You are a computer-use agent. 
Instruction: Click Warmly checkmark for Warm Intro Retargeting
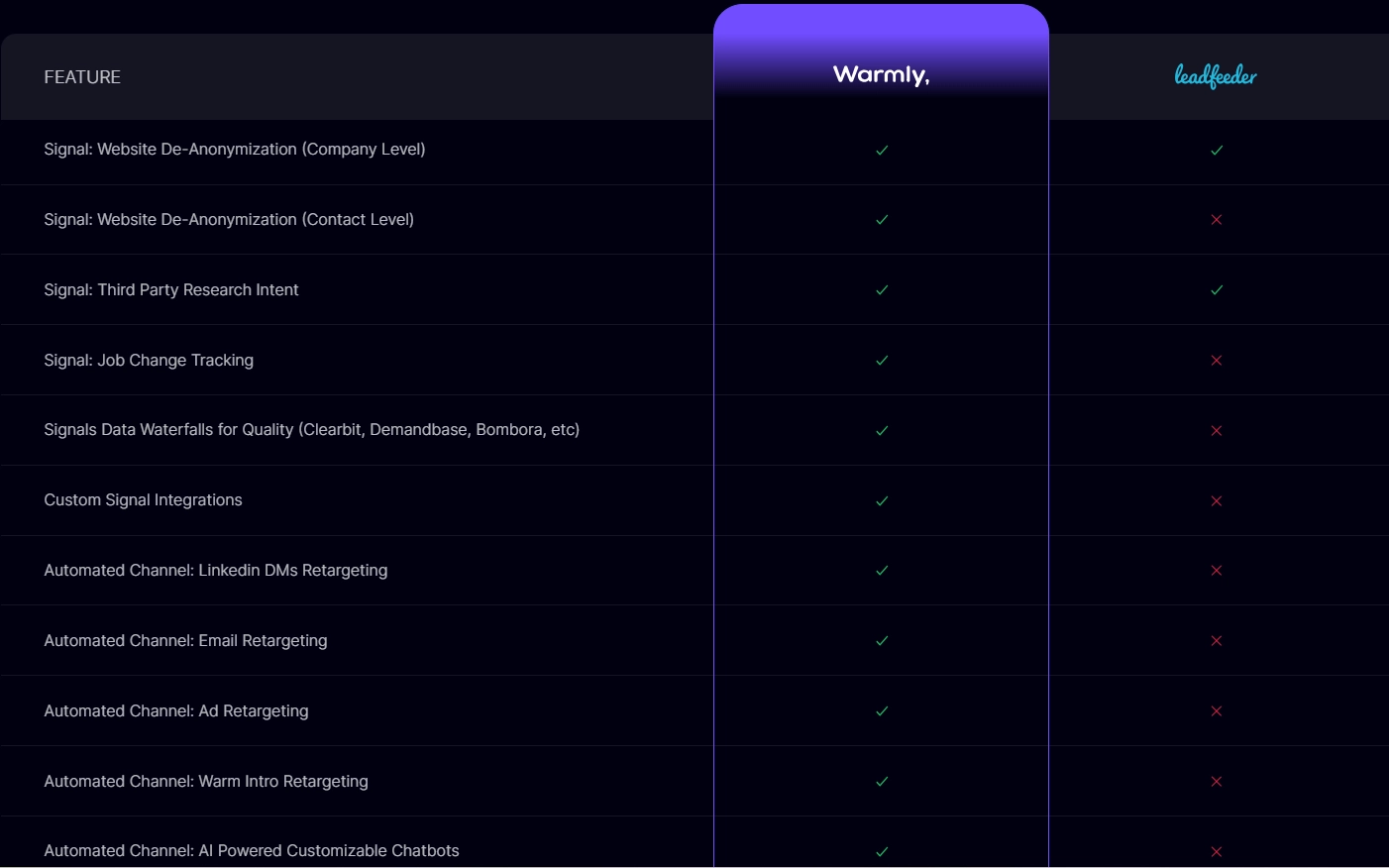click(882, 782)
